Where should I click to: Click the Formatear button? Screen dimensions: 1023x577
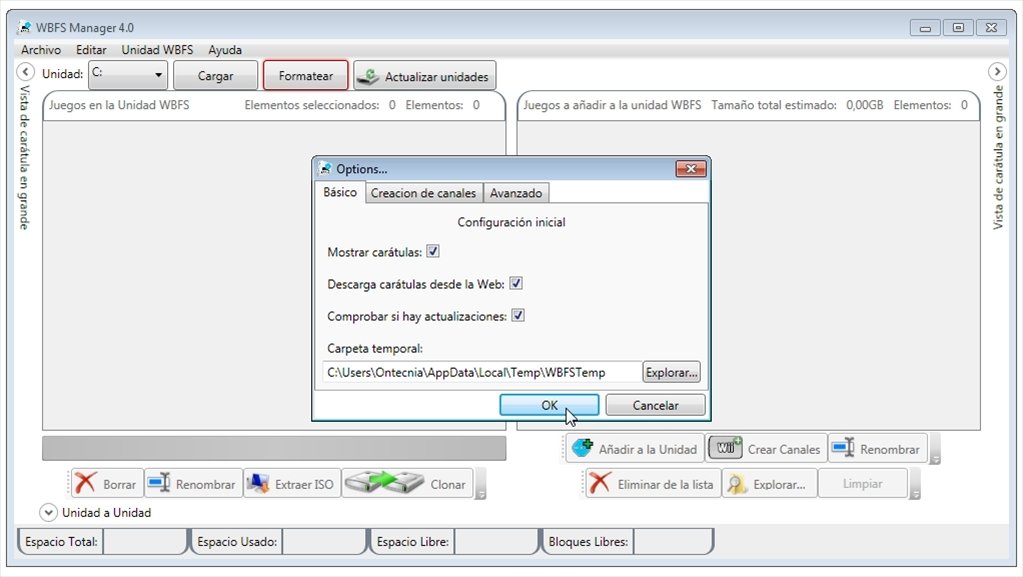pos(305,75)
